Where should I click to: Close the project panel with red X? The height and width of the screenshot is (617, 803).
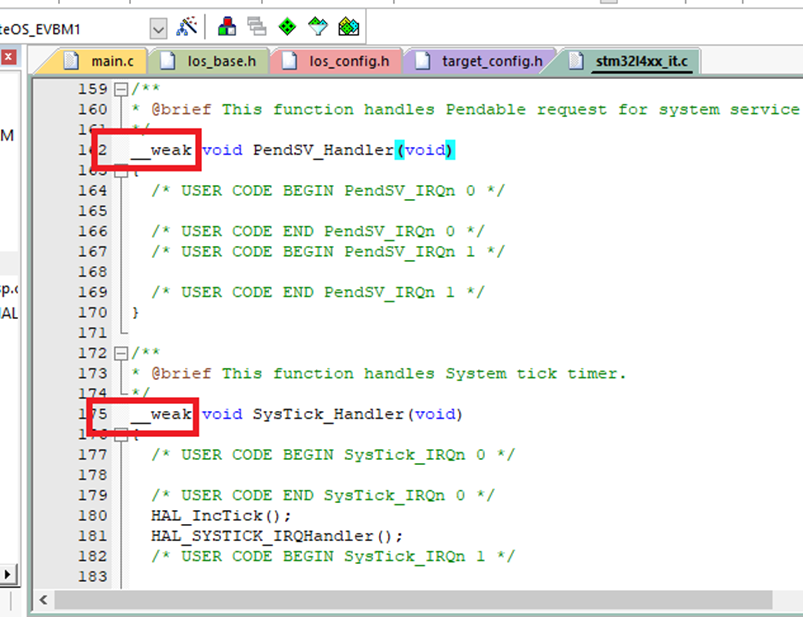pos(8,56)
